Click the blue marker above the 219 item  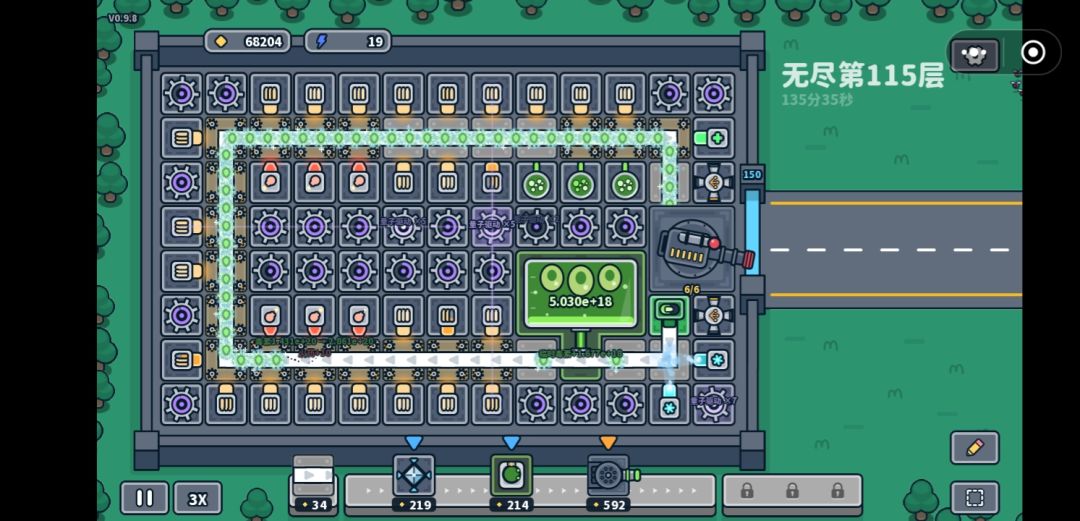coord(413,442)
